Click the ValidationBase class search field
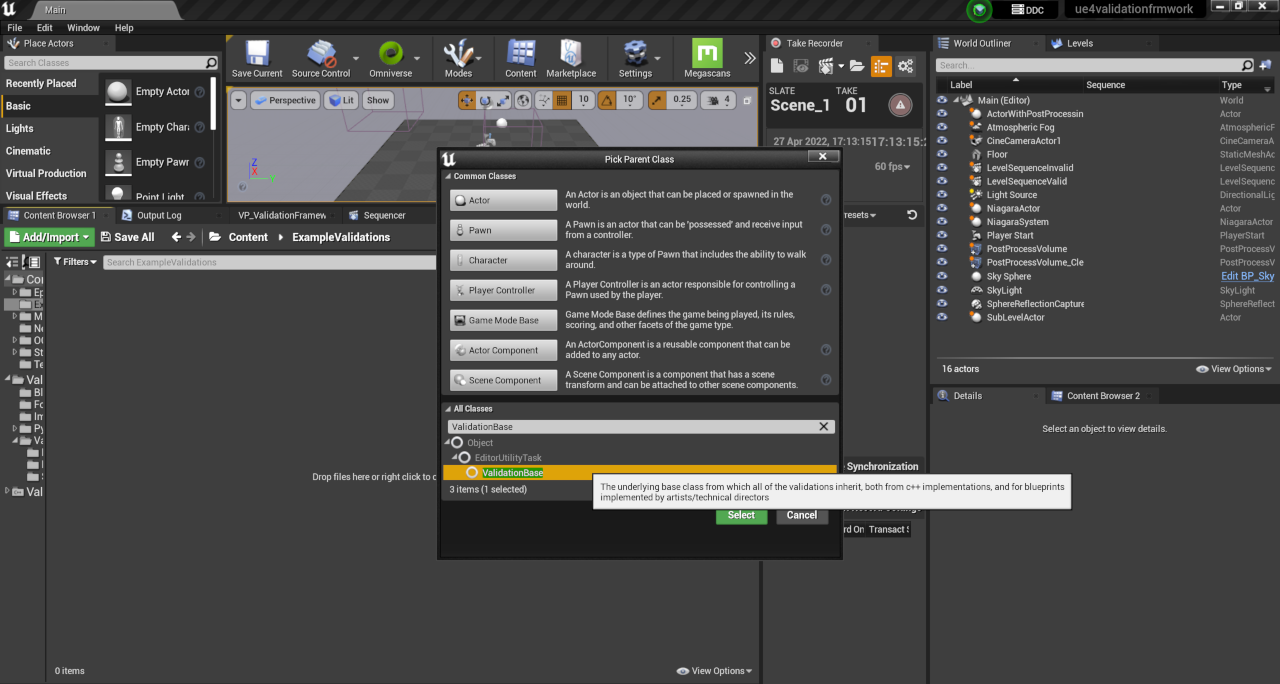 pos(632,426)
